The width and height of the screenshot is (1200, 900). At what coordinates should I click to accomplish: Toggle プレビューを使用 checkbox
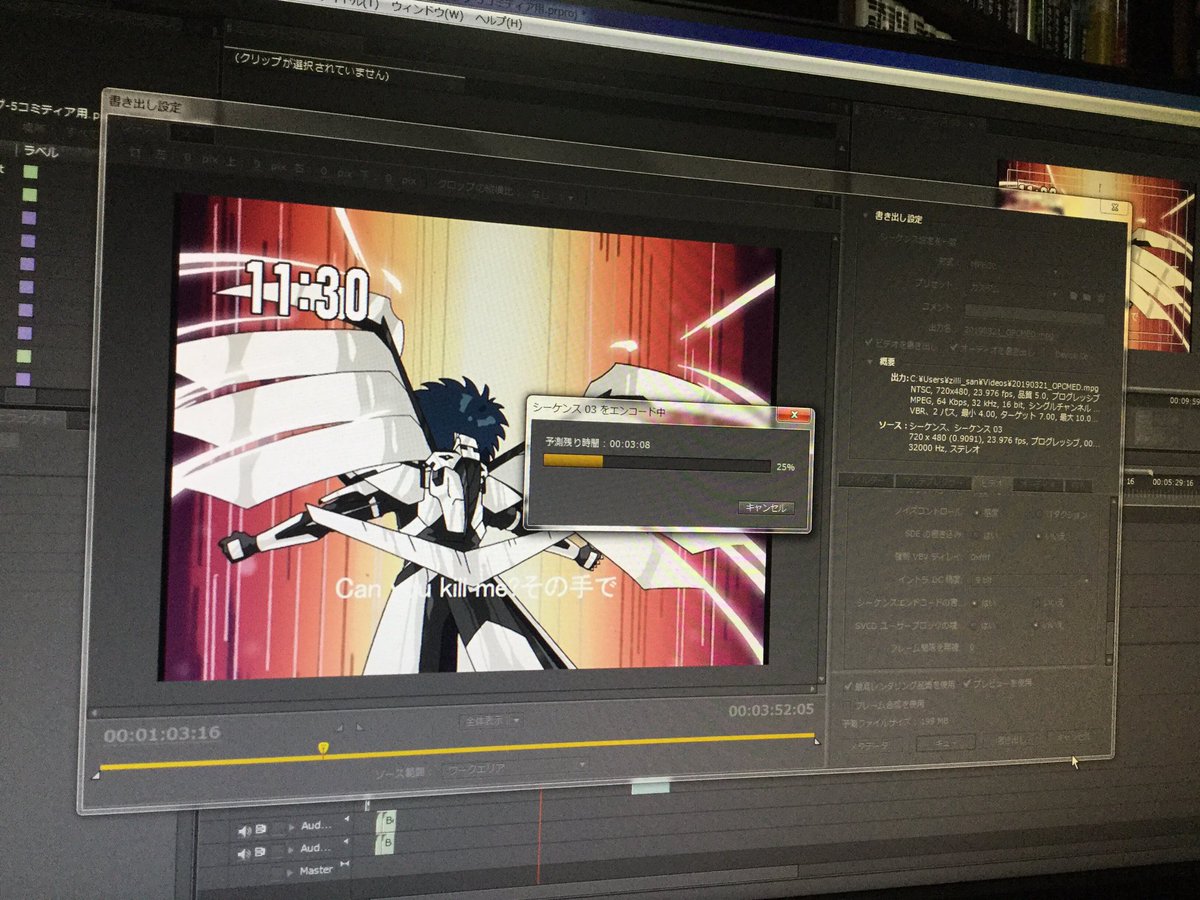(x=967, y=684)
